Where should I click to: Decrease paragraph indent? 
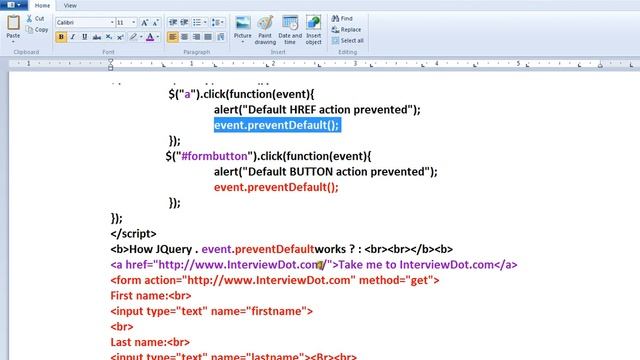click(x=173, y=22)
